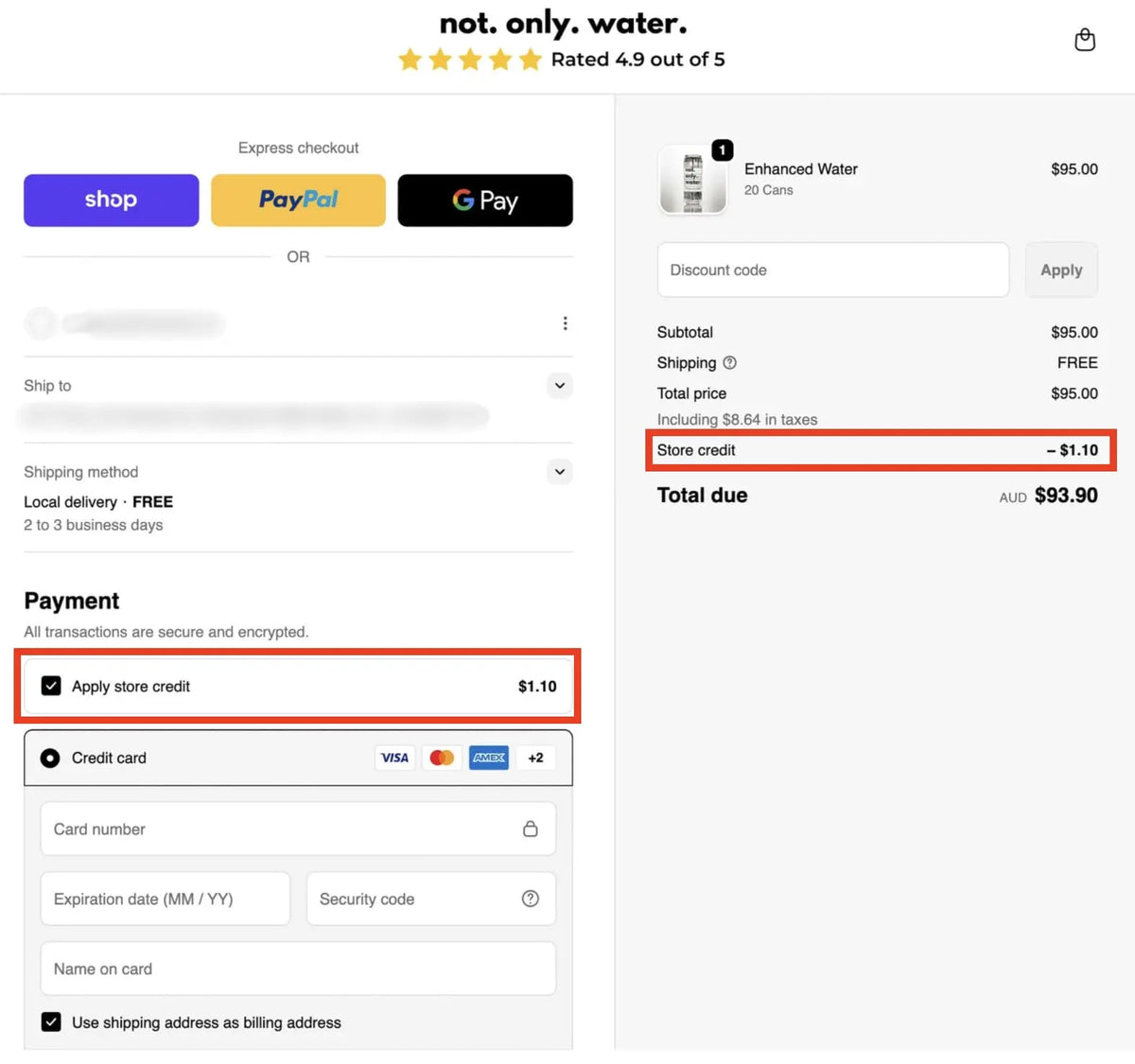Click the lock icon in card number field
Image resolution: width=1135 pixels, height=1064 pixels.
531,829
